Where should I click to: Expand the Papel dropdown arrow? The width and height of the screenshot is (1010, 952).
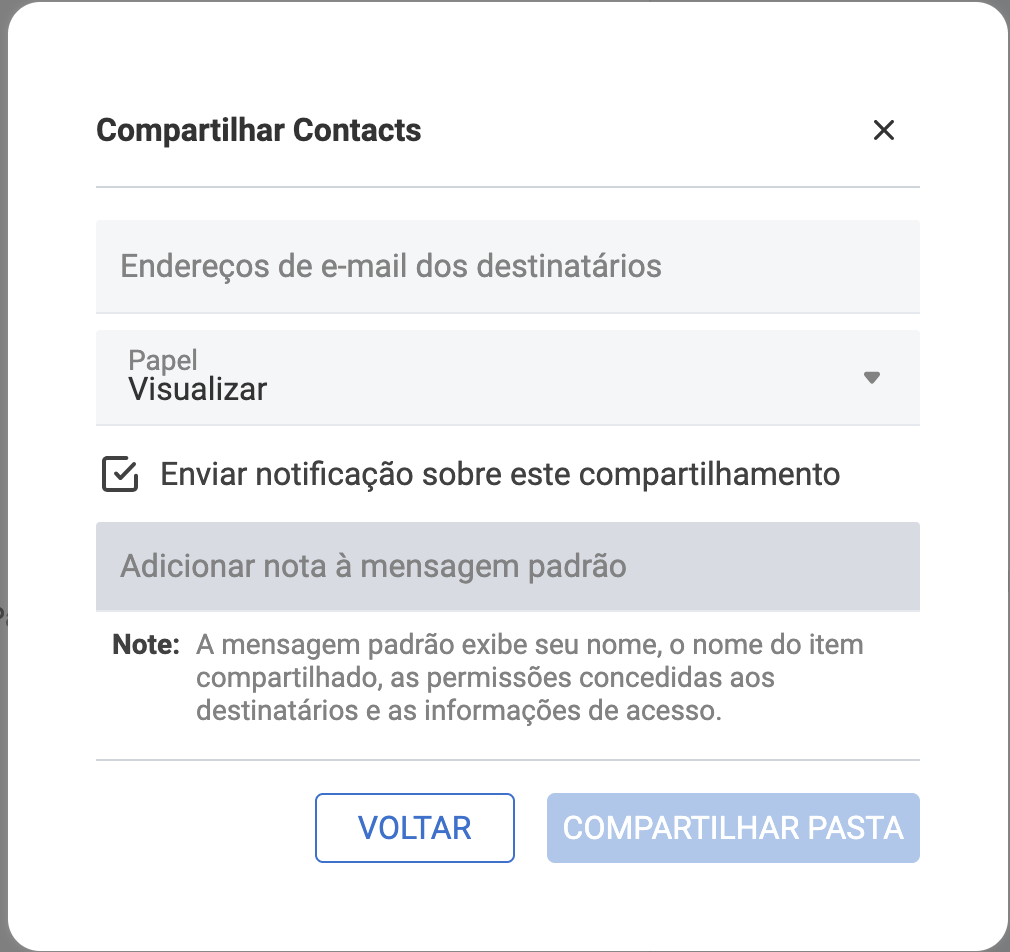(x=872, y=378)
